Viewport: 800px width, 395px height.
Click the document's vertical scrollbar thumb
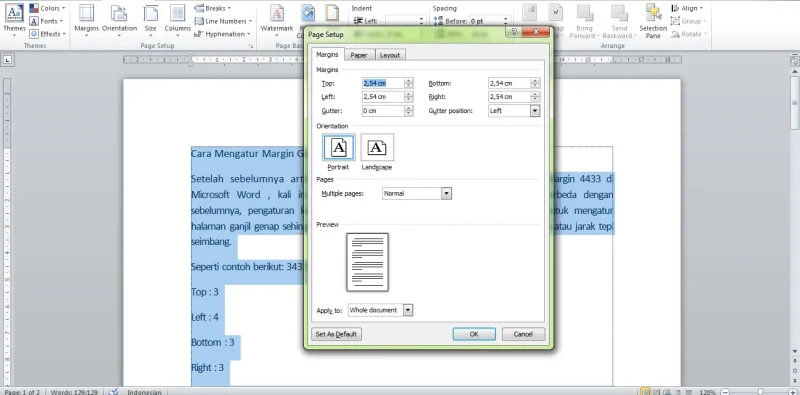pos(795,104)
